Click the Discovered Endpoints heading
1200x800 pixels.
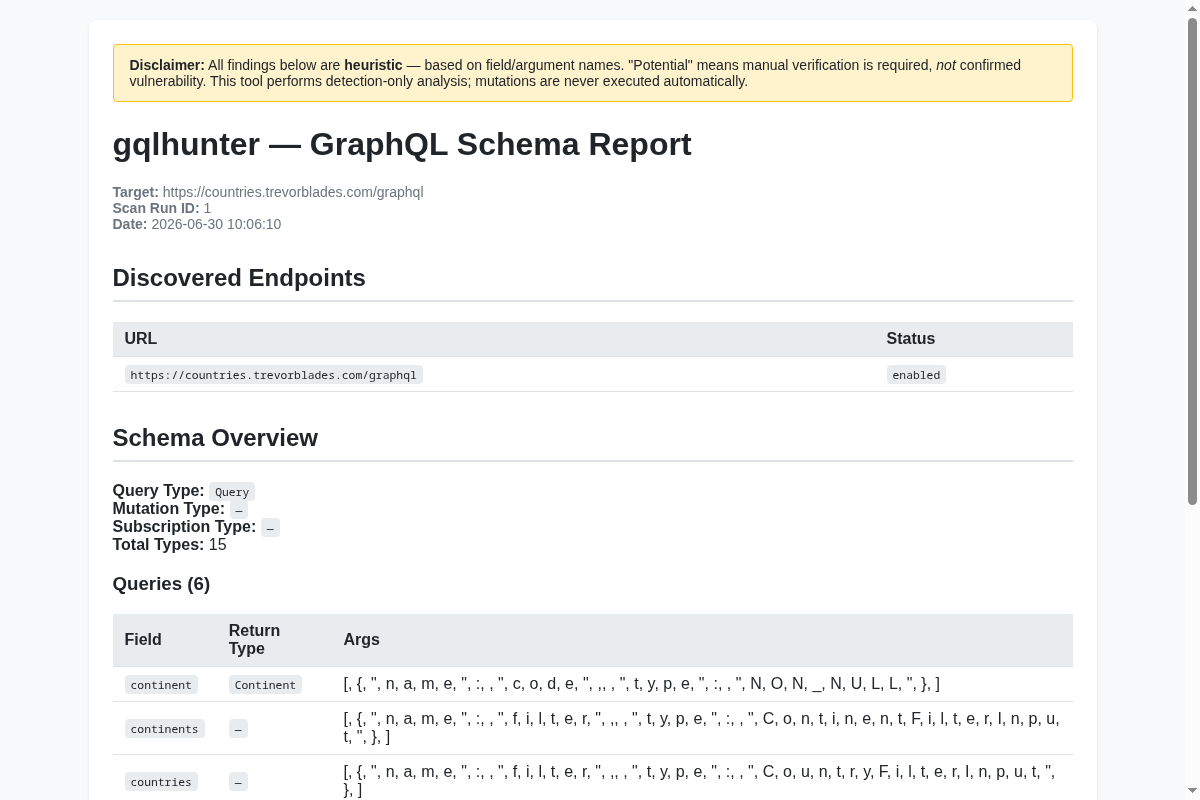(x=239, y=278)
